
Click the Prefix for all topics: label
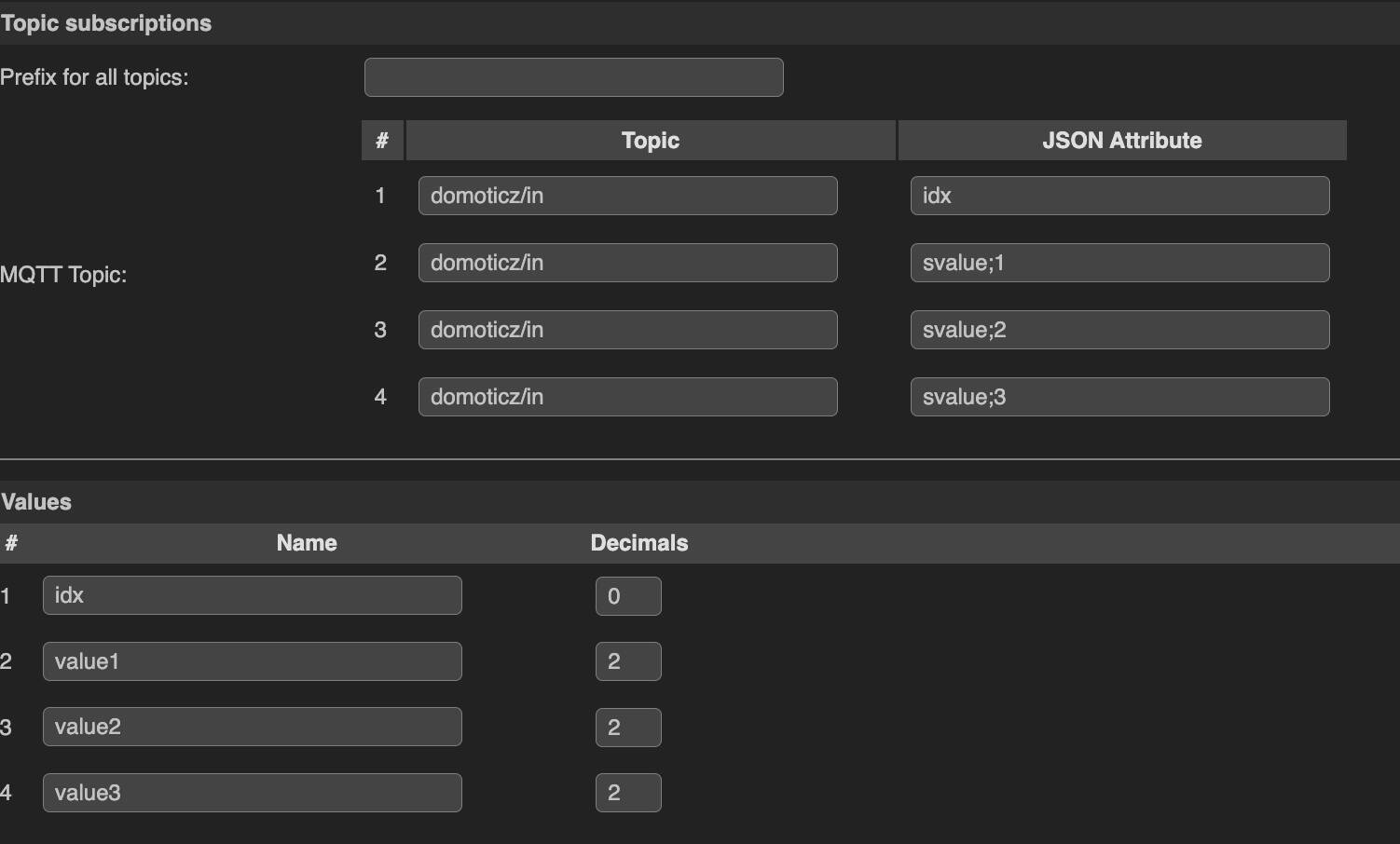[94, 77]
